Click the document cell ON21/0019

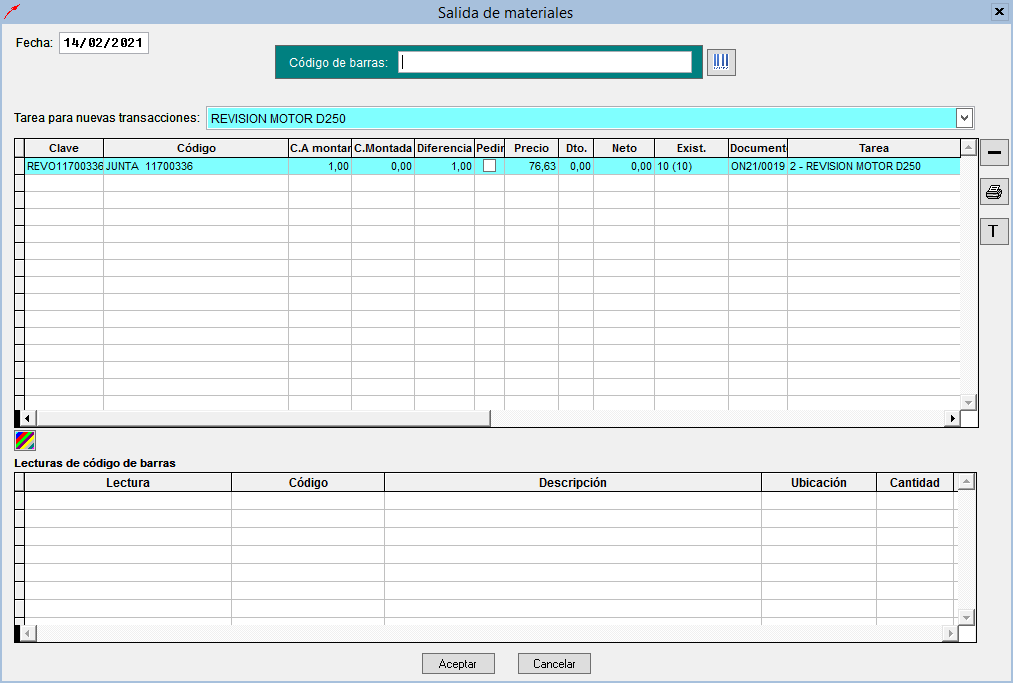tap(758, 166)
